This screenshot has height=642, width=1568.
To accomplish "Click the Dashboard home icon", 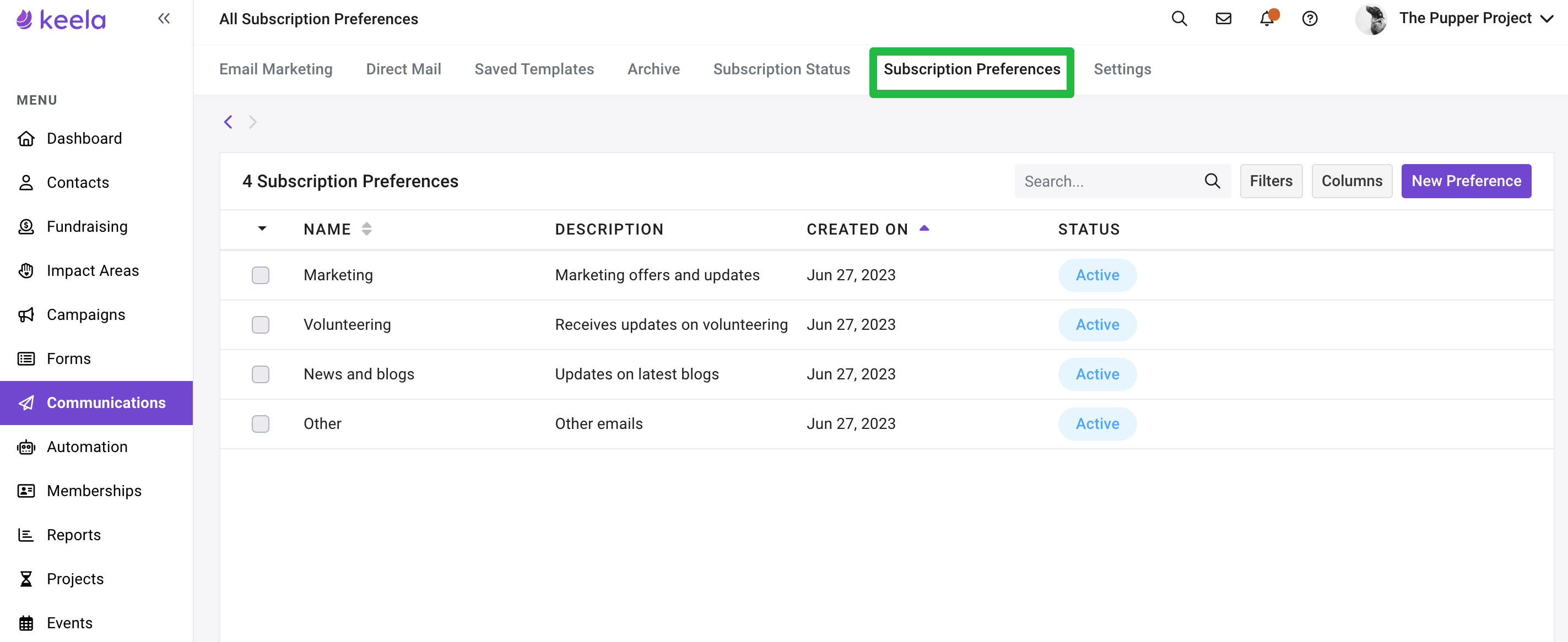I will pos(25,139).
